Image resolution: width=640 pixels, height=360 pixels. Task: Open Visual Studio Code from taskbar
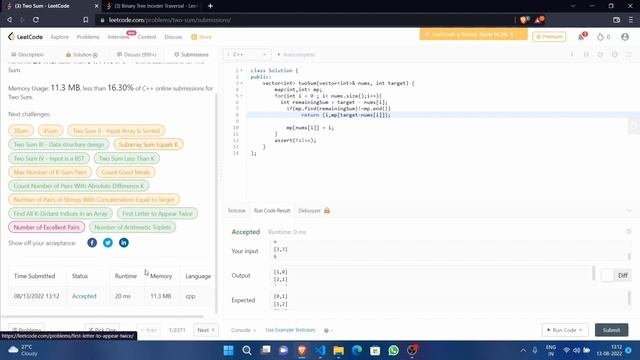[x=320, y=350]
